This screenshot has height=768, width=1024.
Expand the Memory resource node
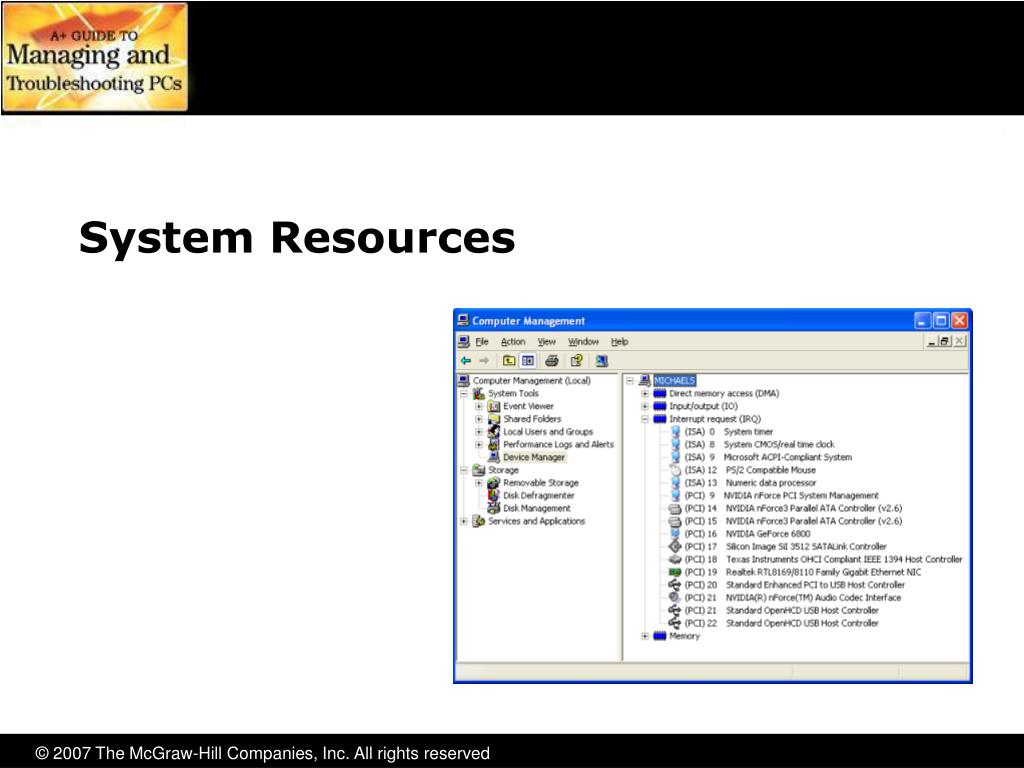645,636
